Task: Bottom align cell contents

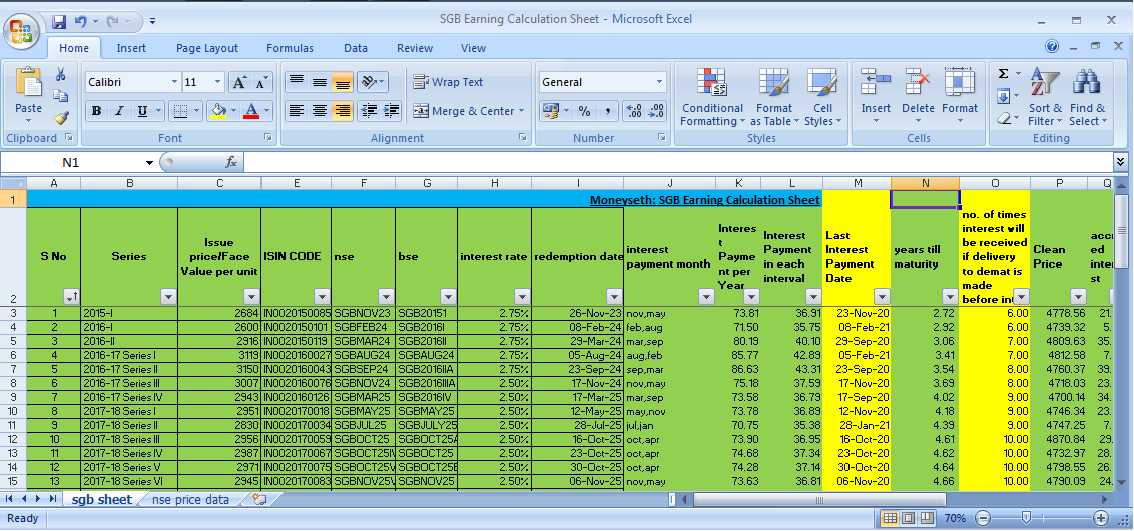Action: point(342,82)
